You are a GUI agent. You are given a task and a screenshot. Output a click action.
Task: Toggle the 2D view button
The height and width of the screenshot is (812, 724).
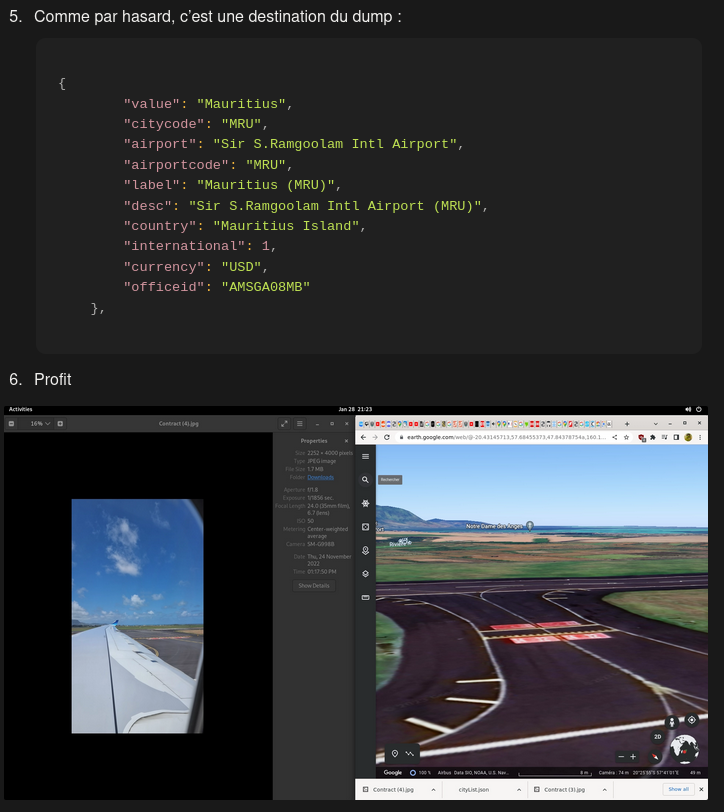click(x=657, y=737)
